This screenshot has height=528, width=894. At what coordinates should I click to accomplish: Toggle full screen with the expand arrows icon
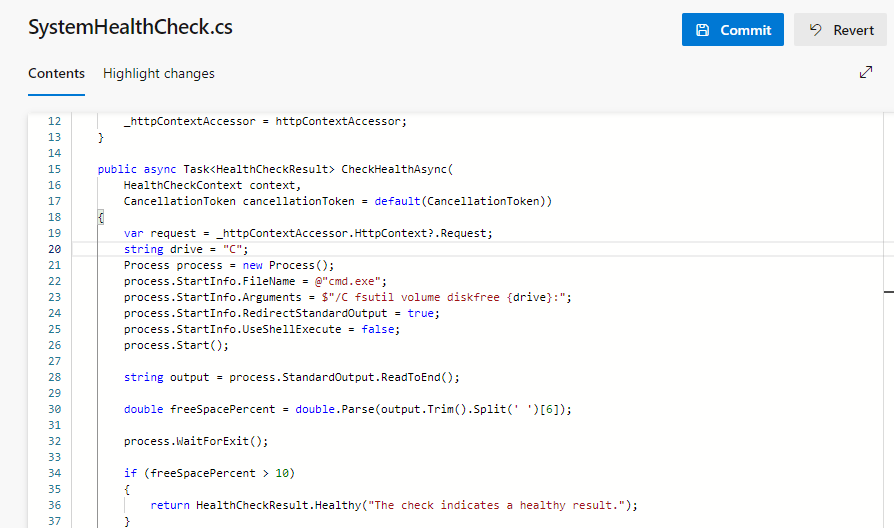pyautogui.click(x=866, y=72)
